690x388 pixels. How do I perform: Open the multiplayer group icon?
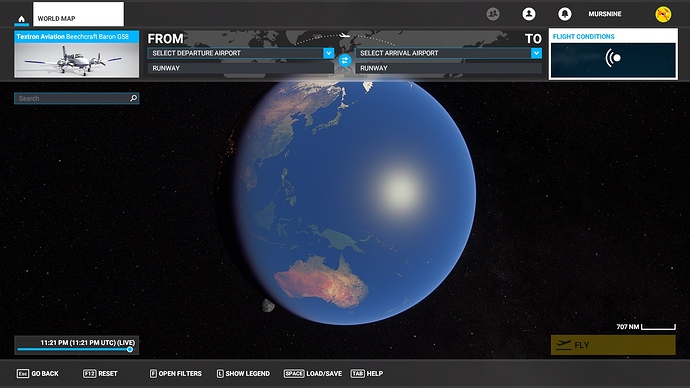pos(493,14)
